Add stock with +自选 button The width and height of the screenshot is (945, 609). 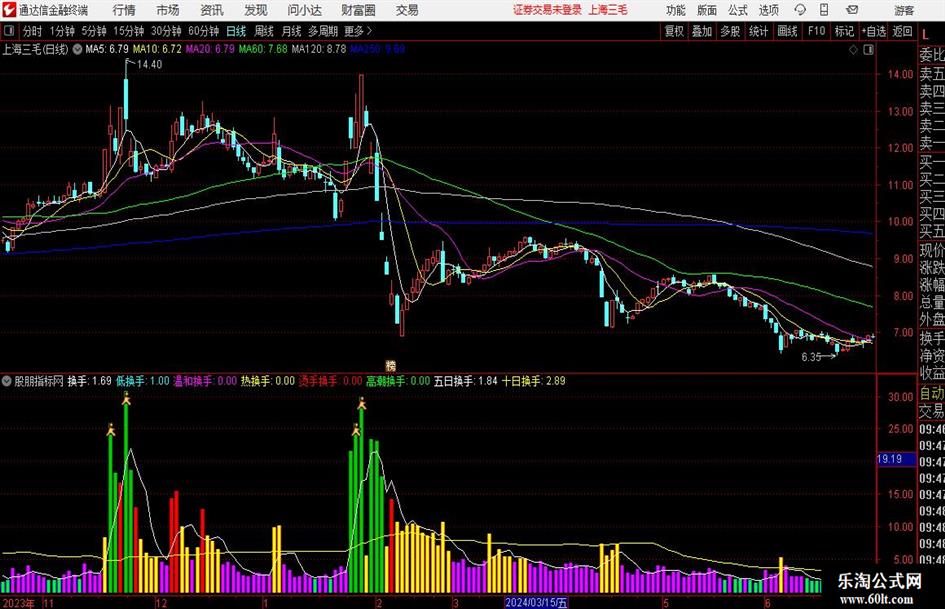(x=873, y=31)
